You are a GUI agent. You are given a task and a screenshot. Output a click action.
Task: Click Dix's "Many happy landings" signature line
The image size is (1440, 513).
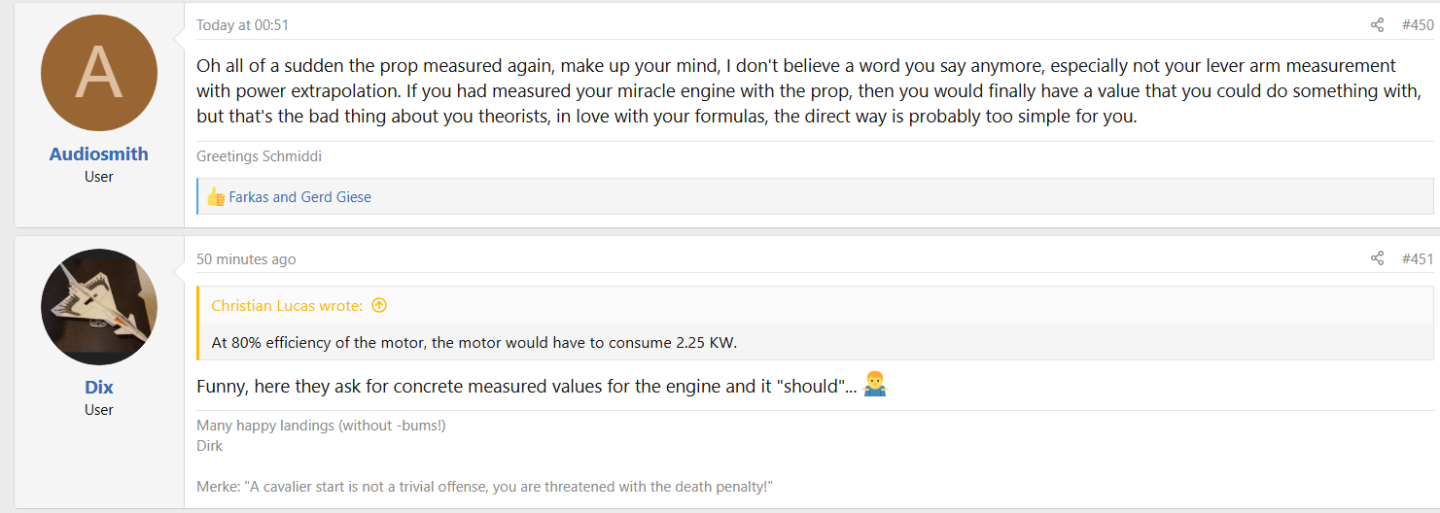[x=320, y=426]
